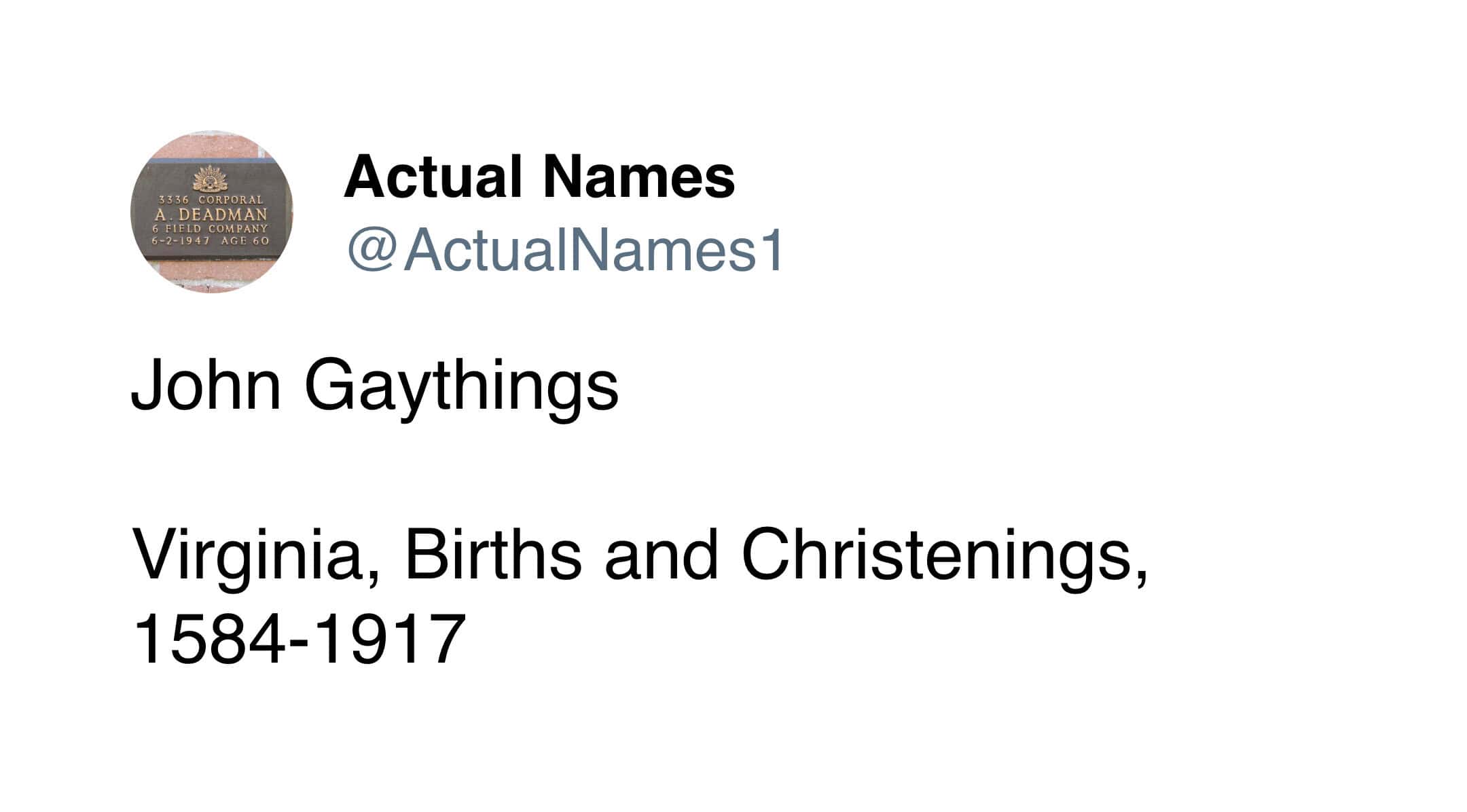The image size is (1467, 812).
Task: Click the word John in the tweet
Action: (x=206, y=386)
